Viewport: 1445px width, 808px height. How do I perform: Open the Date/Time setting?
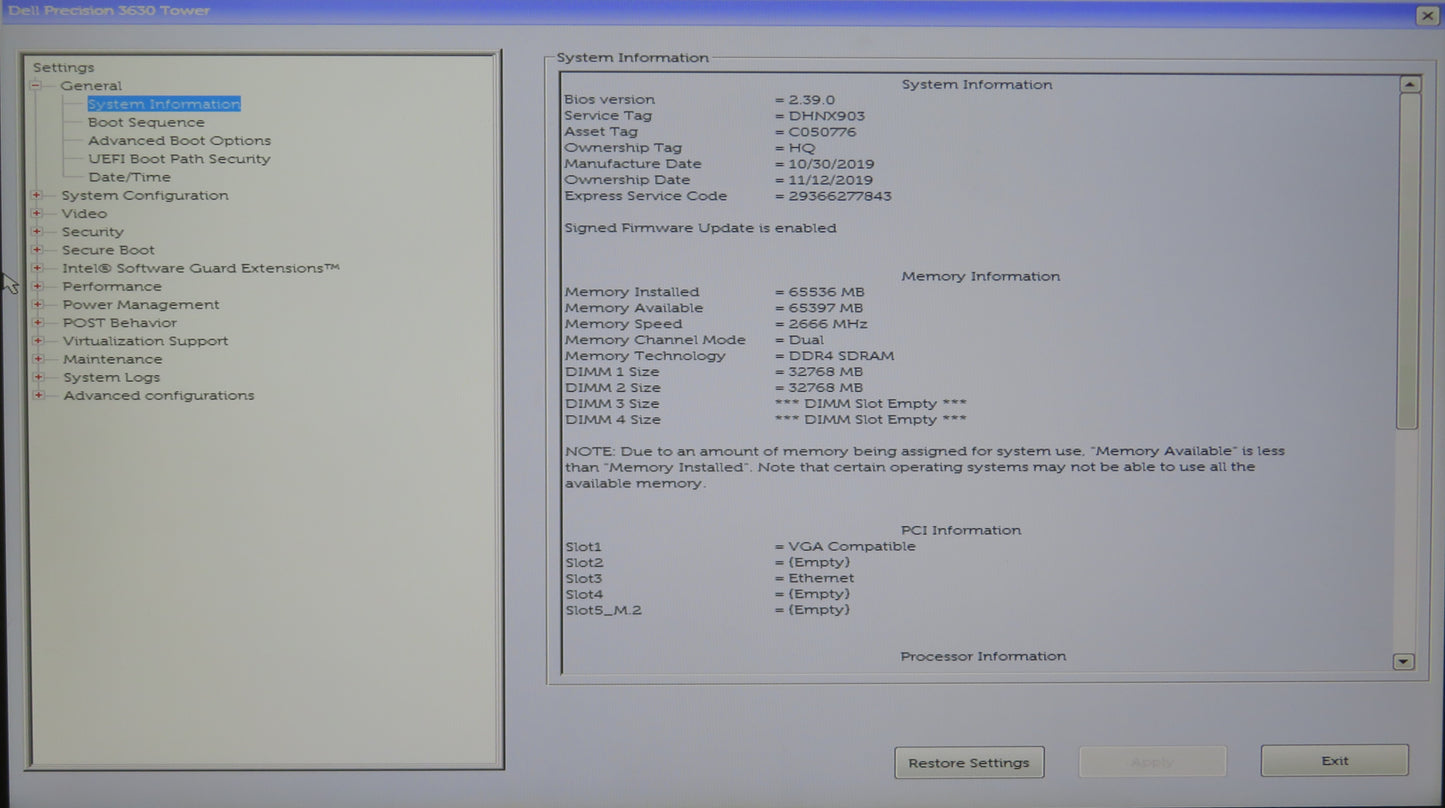click(129, 177)
